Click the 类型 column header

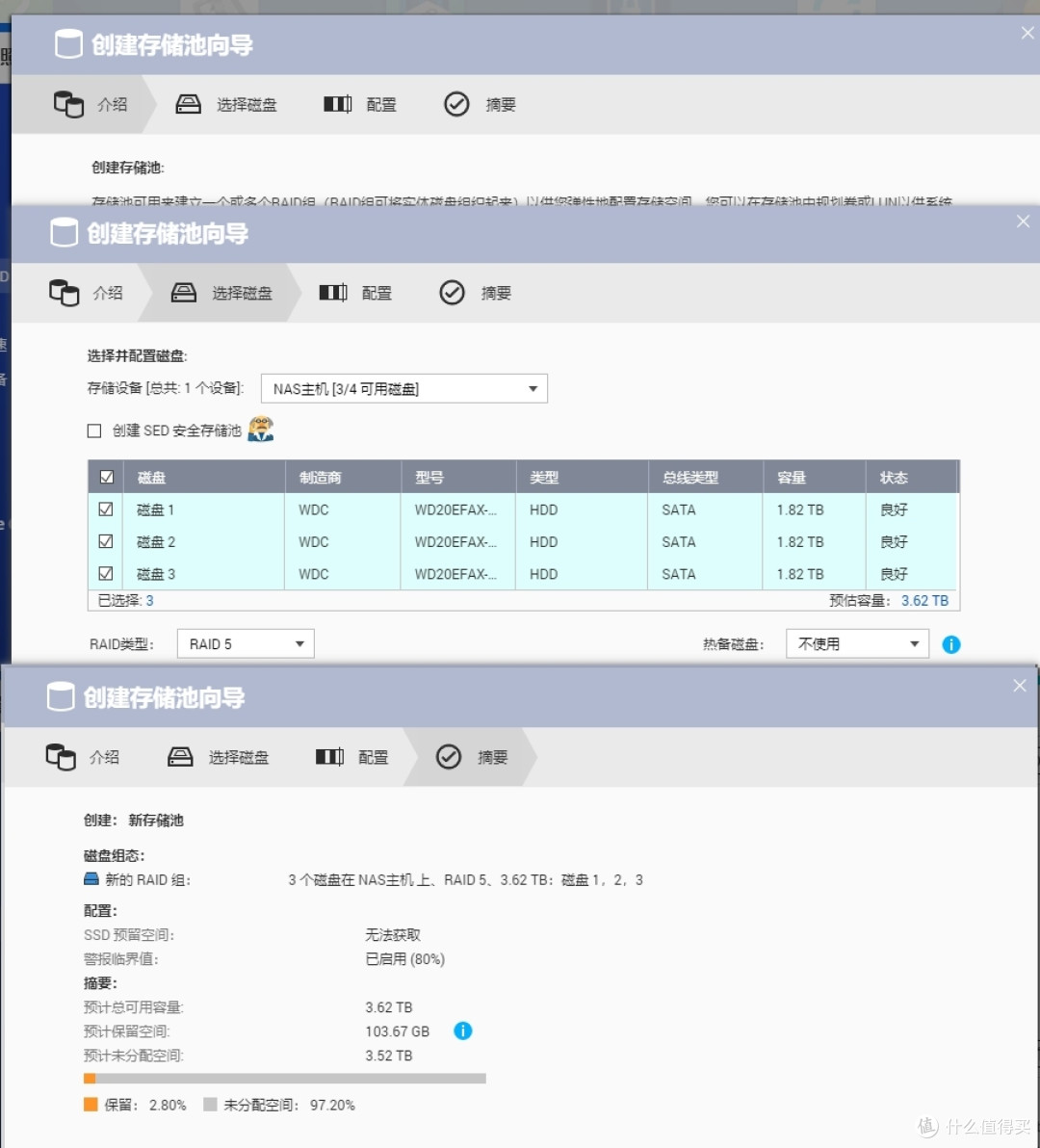coord(583,478)
